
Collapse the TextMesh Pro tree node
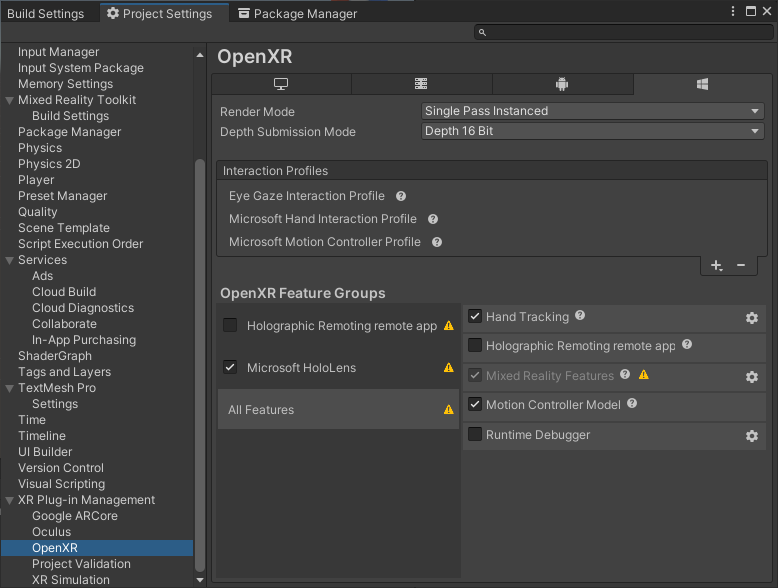pos(9,389)
